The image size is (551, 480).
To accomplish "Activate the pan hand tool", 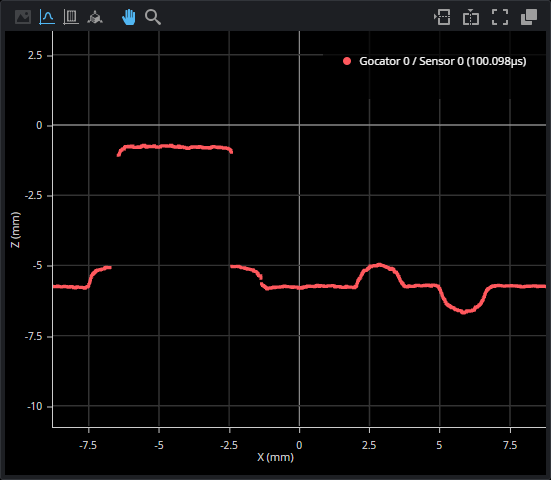I will pos(129,17).
